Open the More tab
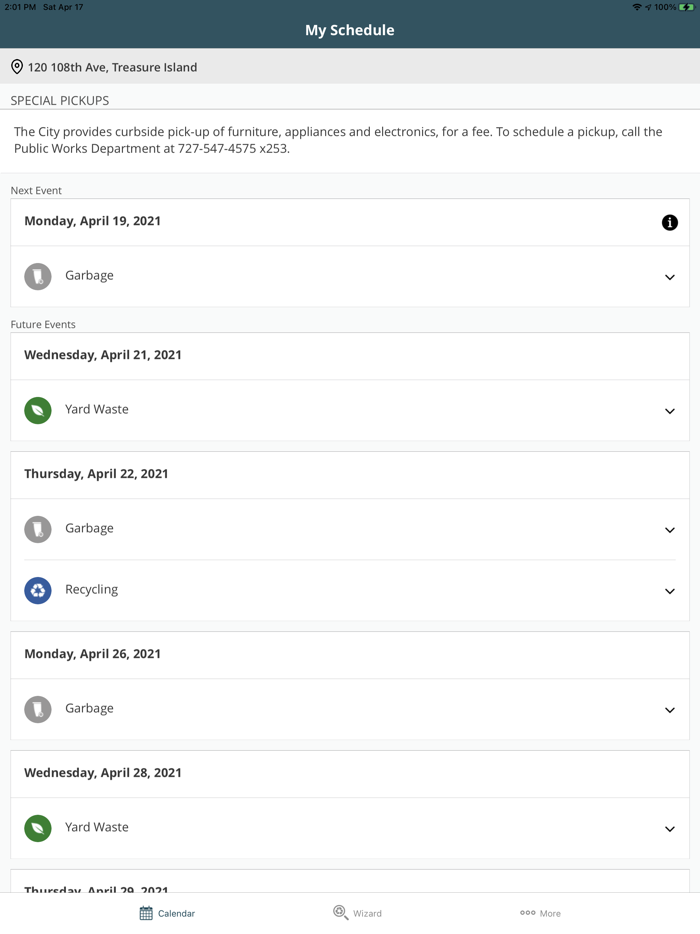 tap(540, 913)
